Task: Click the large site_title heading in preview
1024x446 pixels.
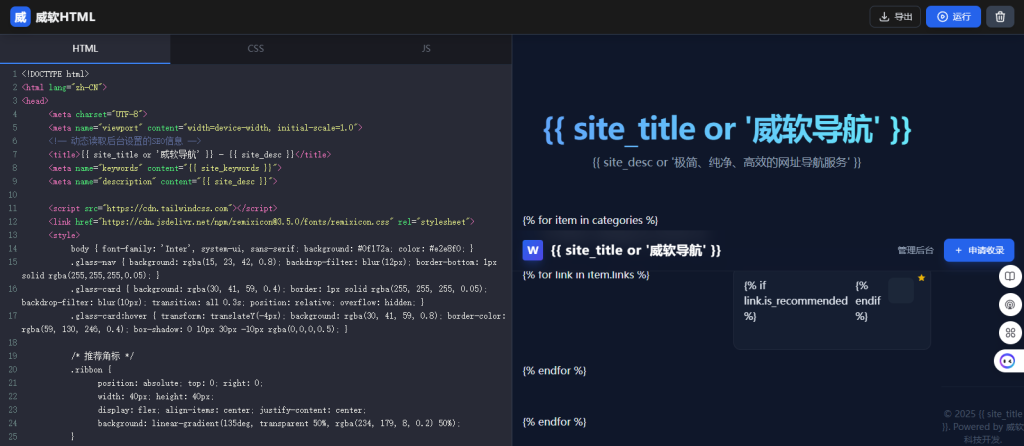Action: coord(727,129)
